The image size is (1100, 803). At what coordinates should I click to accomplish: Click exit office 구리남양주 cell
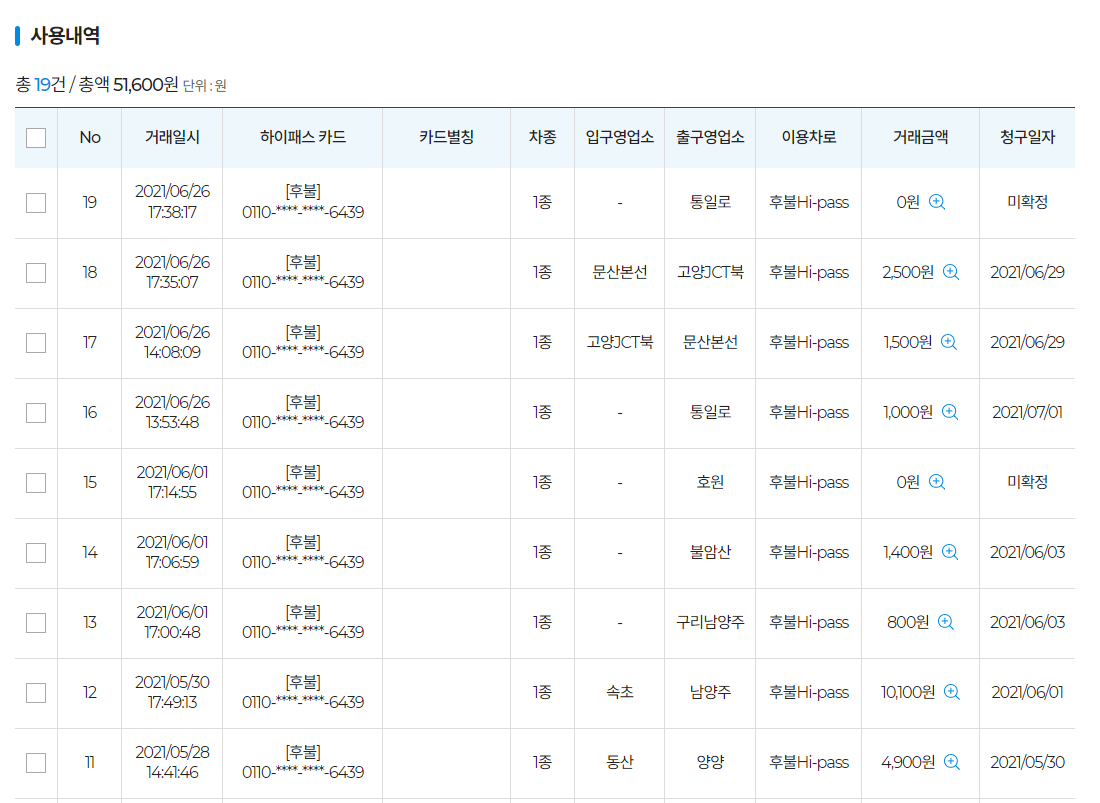pos(710,622)
